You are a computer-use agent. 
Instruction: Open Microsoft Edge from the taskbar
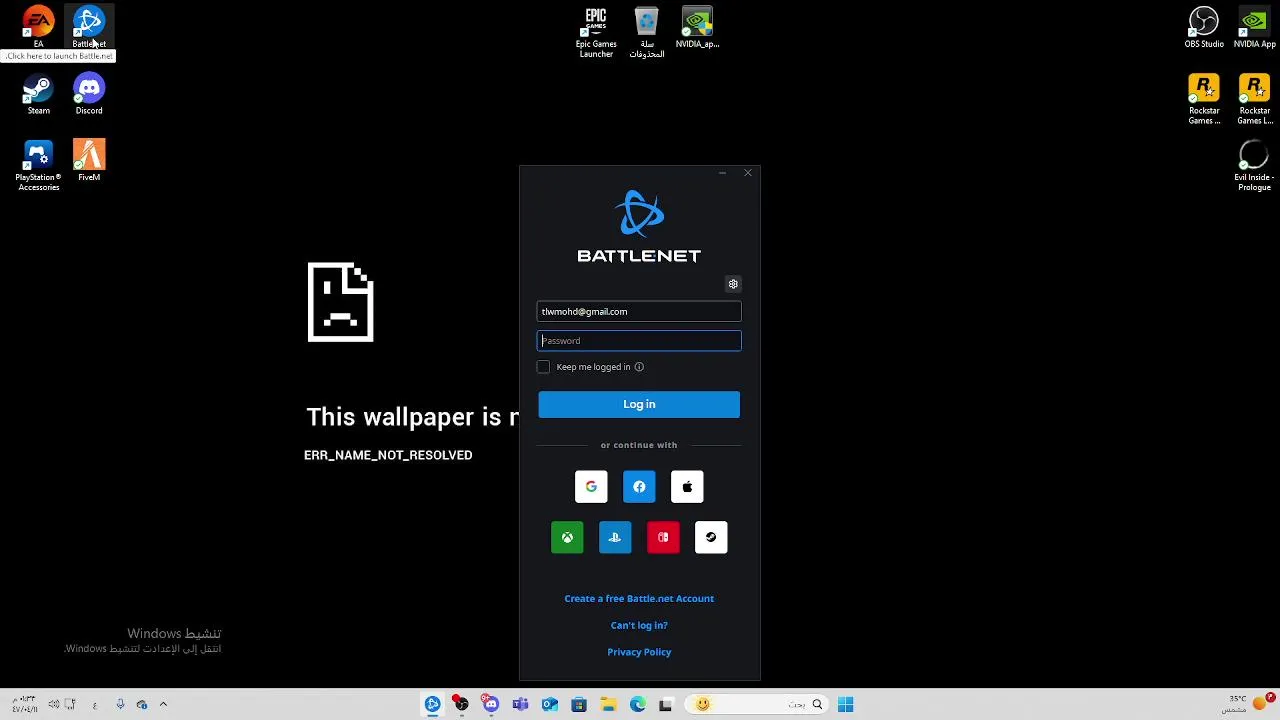point(638,705)
